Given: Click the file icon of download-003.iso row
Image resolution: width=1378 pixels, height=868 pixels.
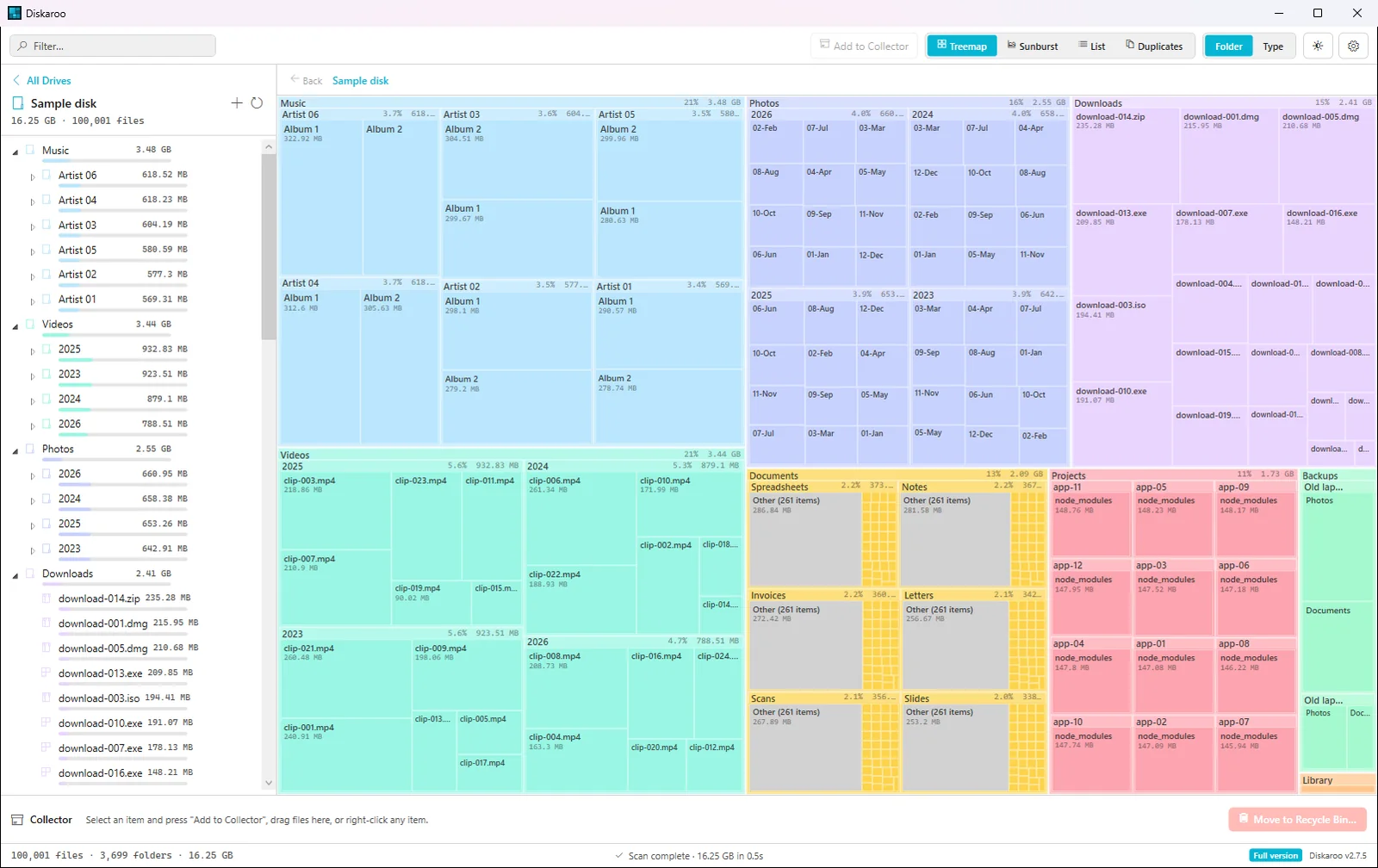Looking at the screenshot, I should coord(47,697).
